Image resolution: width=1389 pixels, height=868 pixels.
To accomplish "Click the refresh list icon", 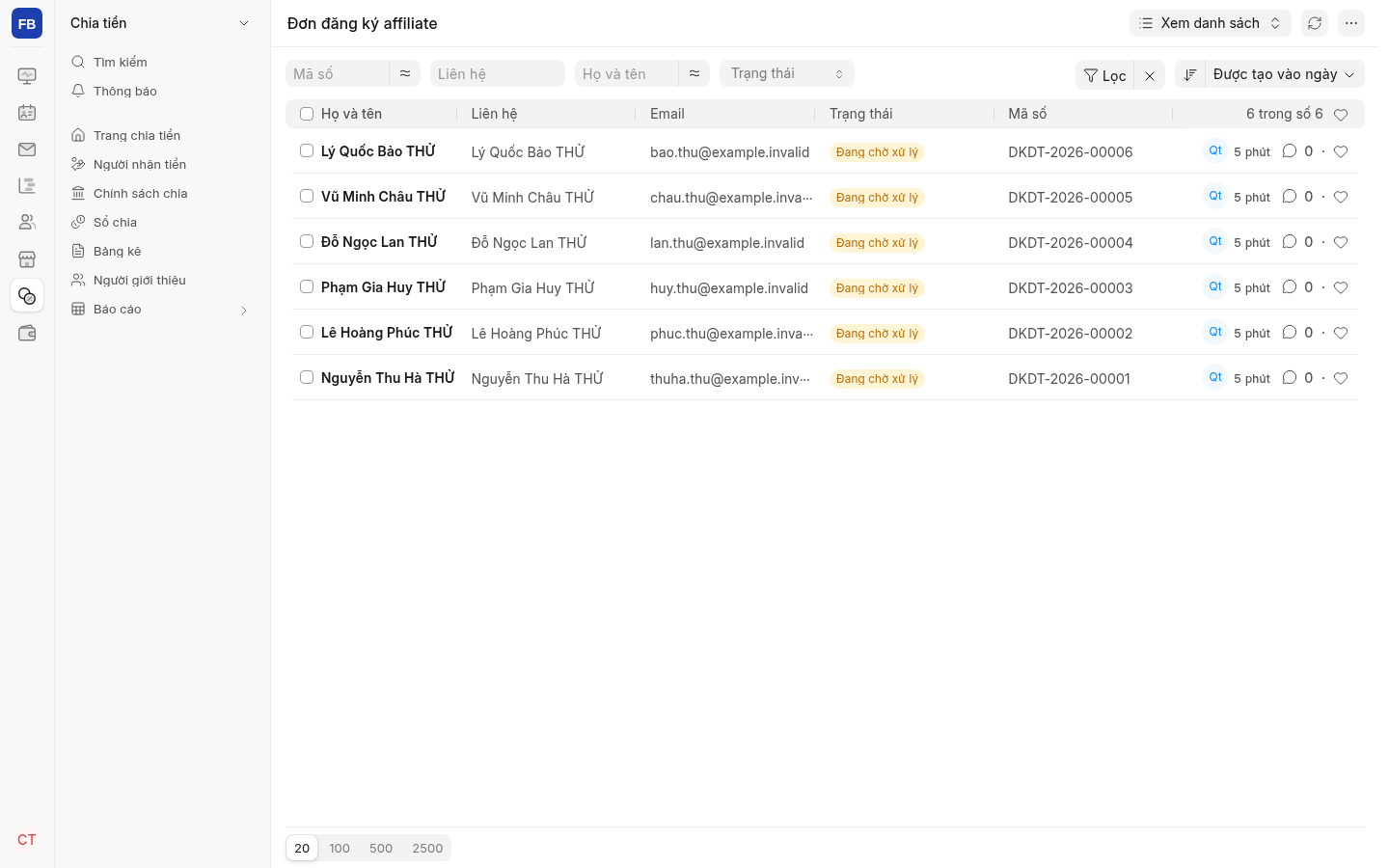I will tap(1315, 23).
